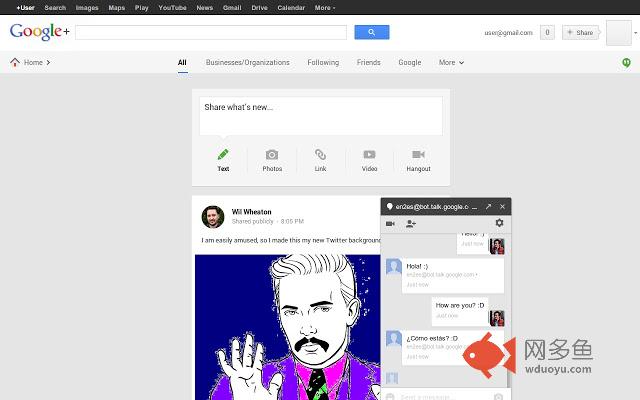Add a video using the Video icon
This screenshot has height=400, width=640.
point(369,155)
